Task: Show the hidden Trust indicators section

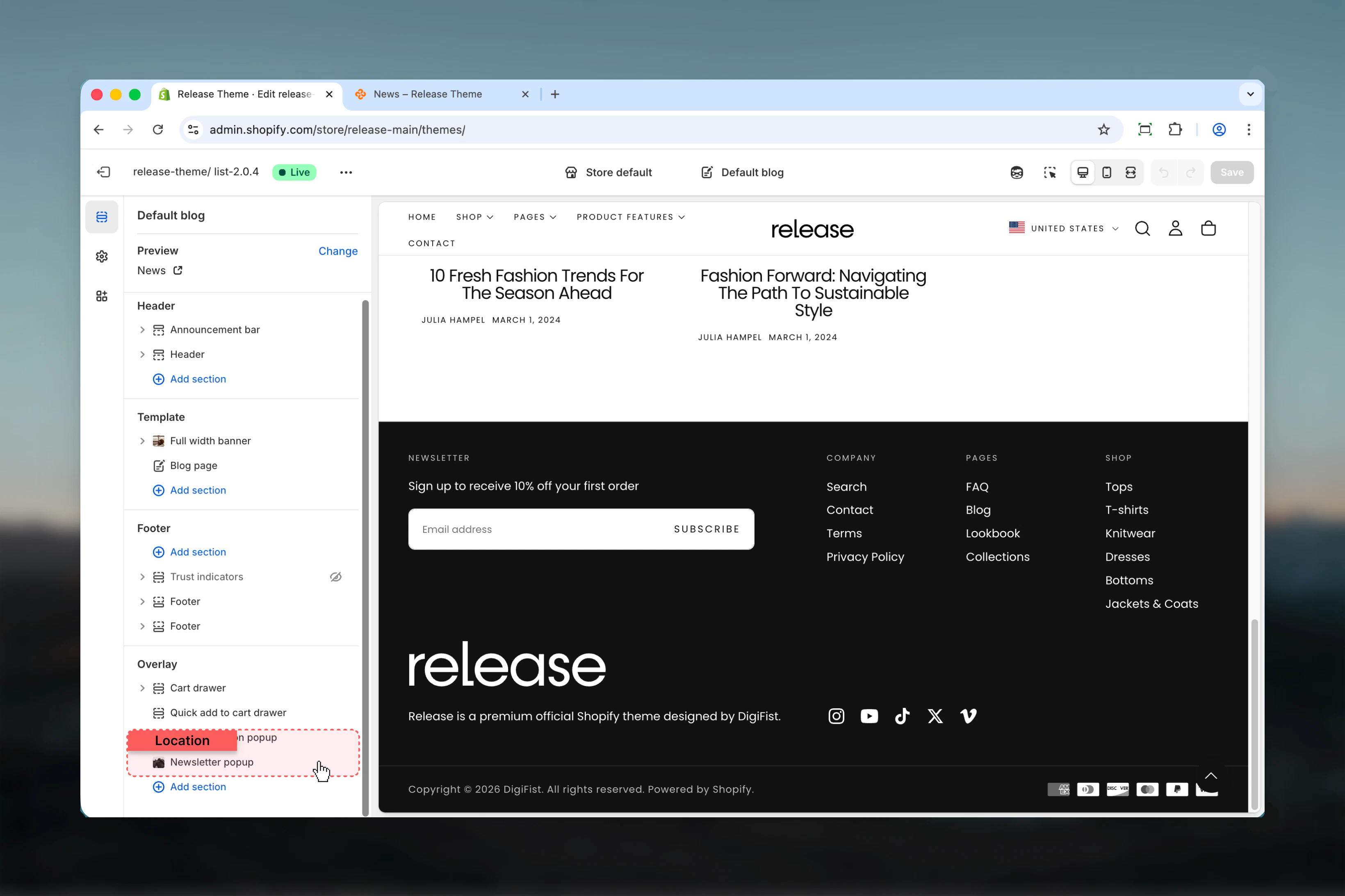Action: 335,577
